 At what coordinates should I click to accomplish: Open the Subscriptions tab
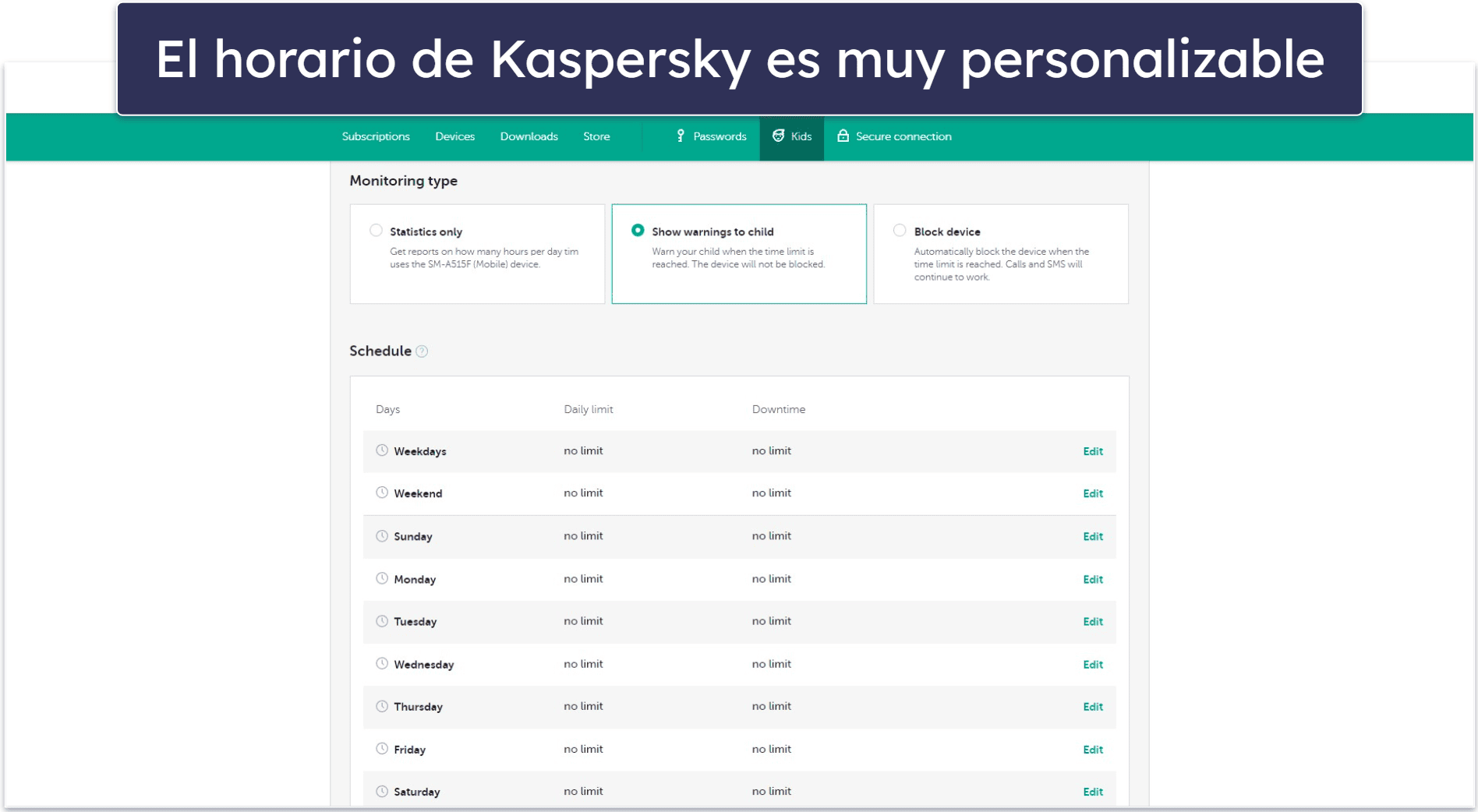pos(376,136)
